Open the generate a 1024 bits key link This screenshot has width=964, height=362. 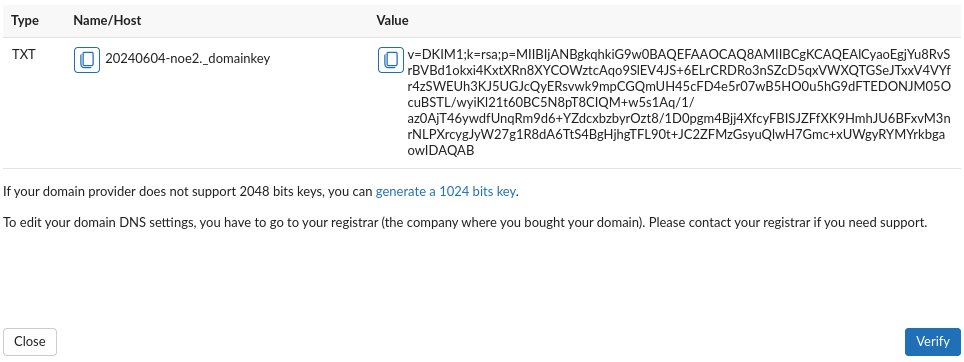(446, 192)
